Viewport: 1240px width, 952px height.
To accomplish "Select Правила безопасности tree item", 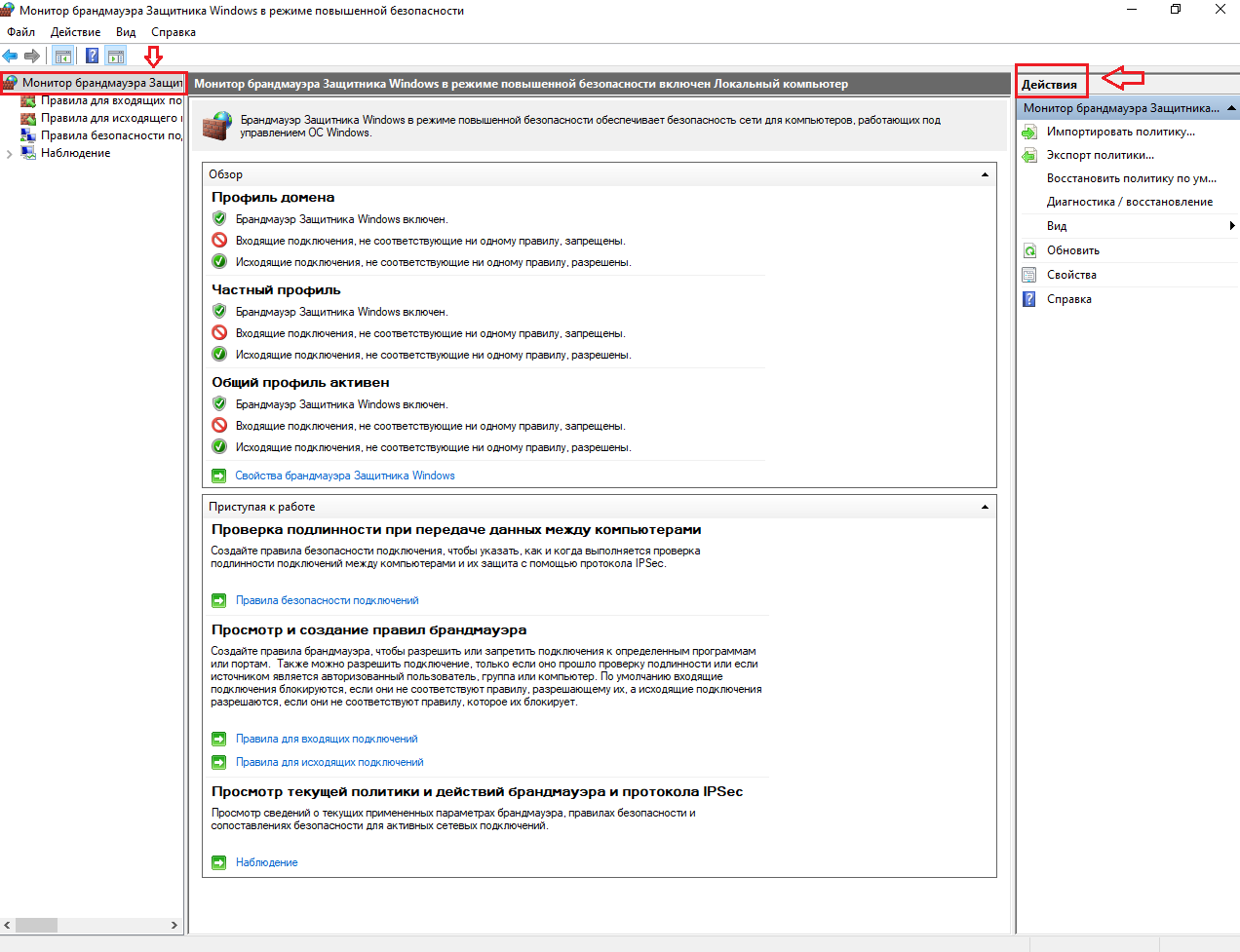I will (111, 135).
